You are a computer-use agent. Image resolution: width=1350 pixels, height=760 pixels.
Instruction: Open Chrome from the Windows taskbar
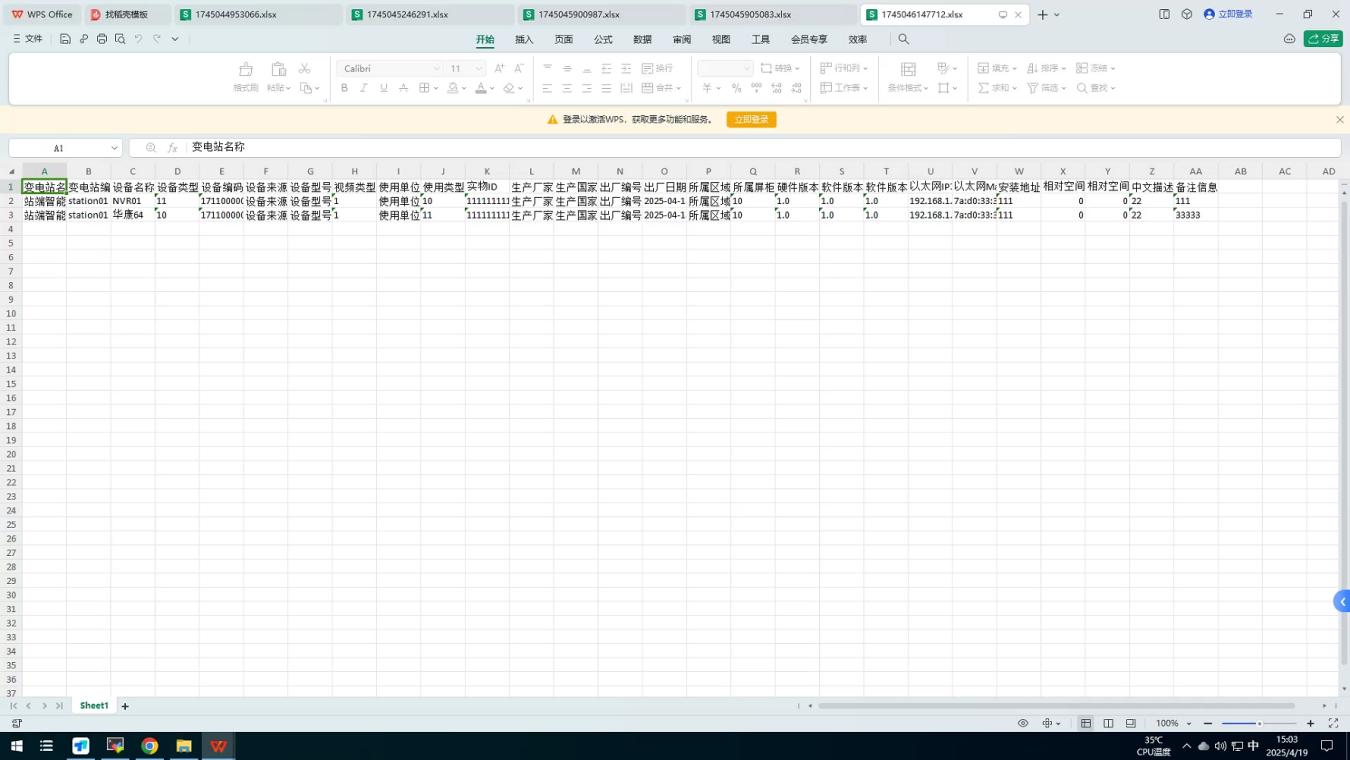pos(149,746)
